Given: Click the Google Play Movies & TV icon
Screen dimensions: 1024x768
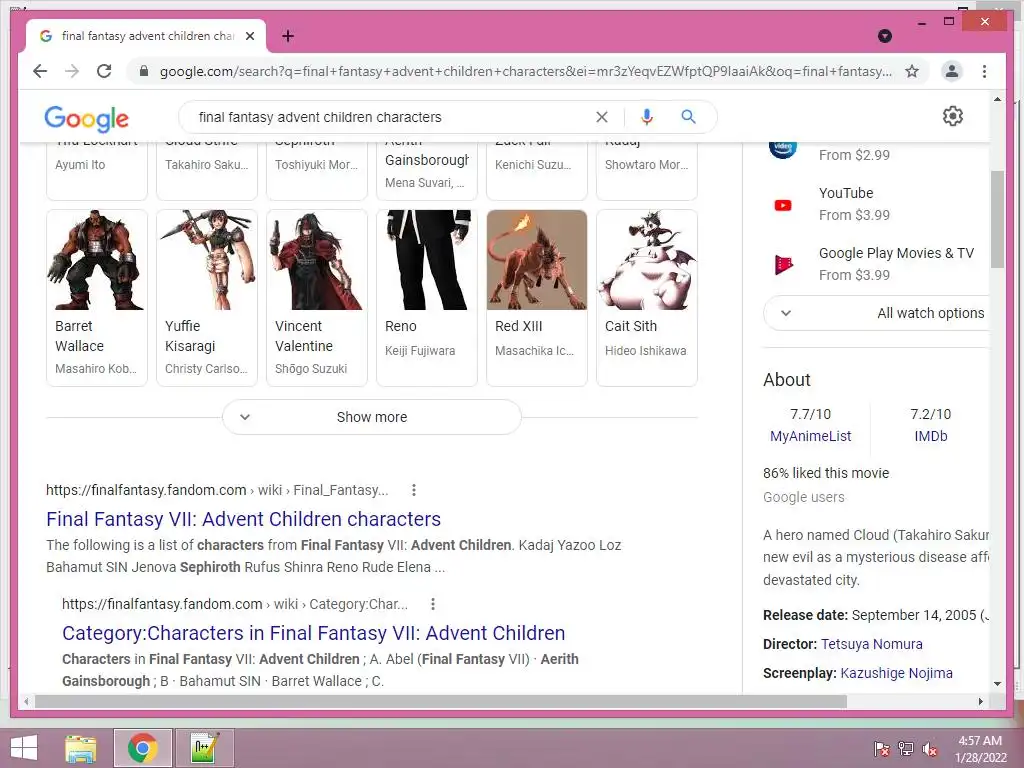Looking at the screenshot, I should [783, 264].
